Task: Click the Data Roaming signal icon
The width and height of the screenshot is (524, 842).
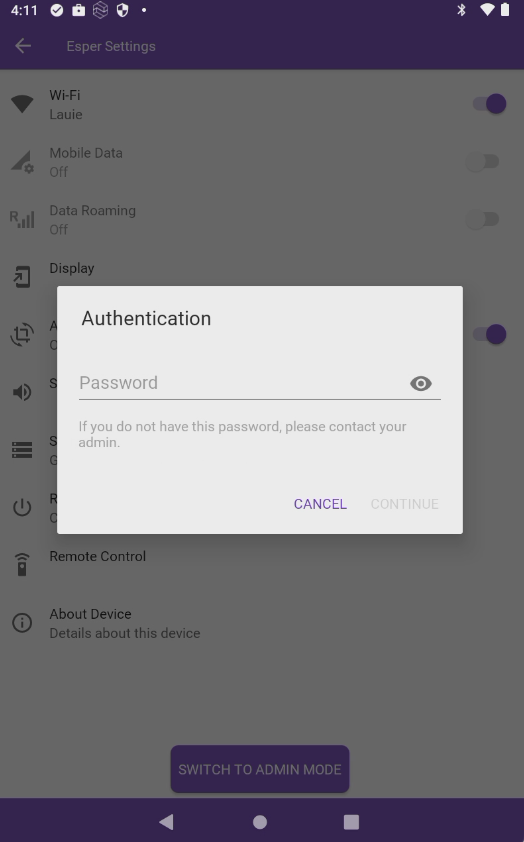Action: (22, 219)
